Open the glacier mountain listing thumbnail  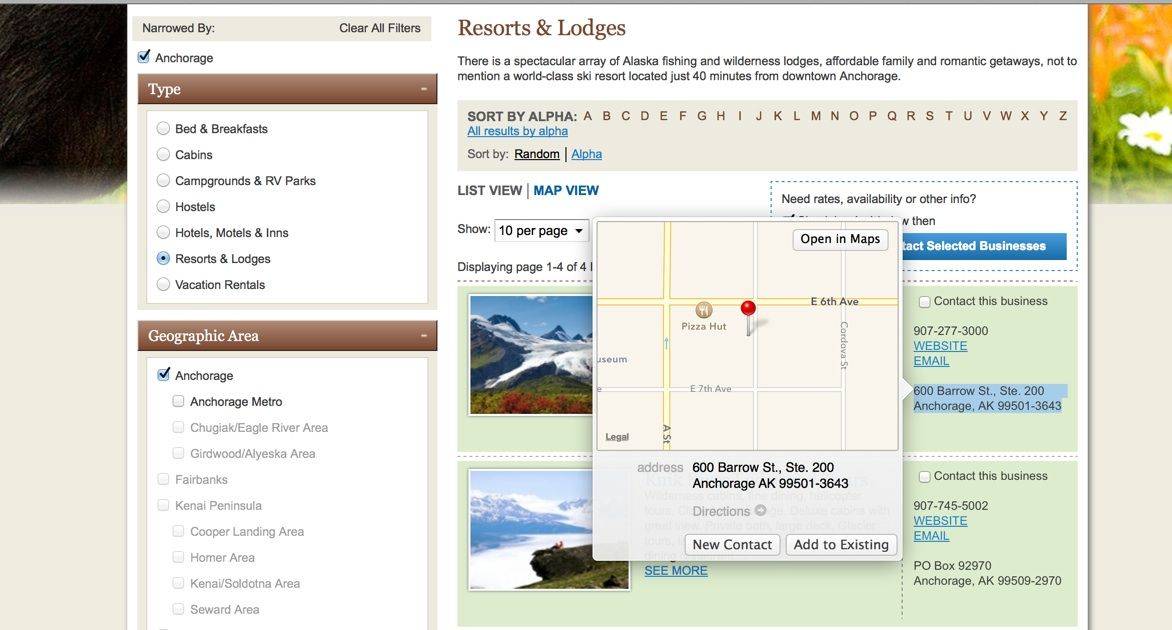[x=531, y=354]
